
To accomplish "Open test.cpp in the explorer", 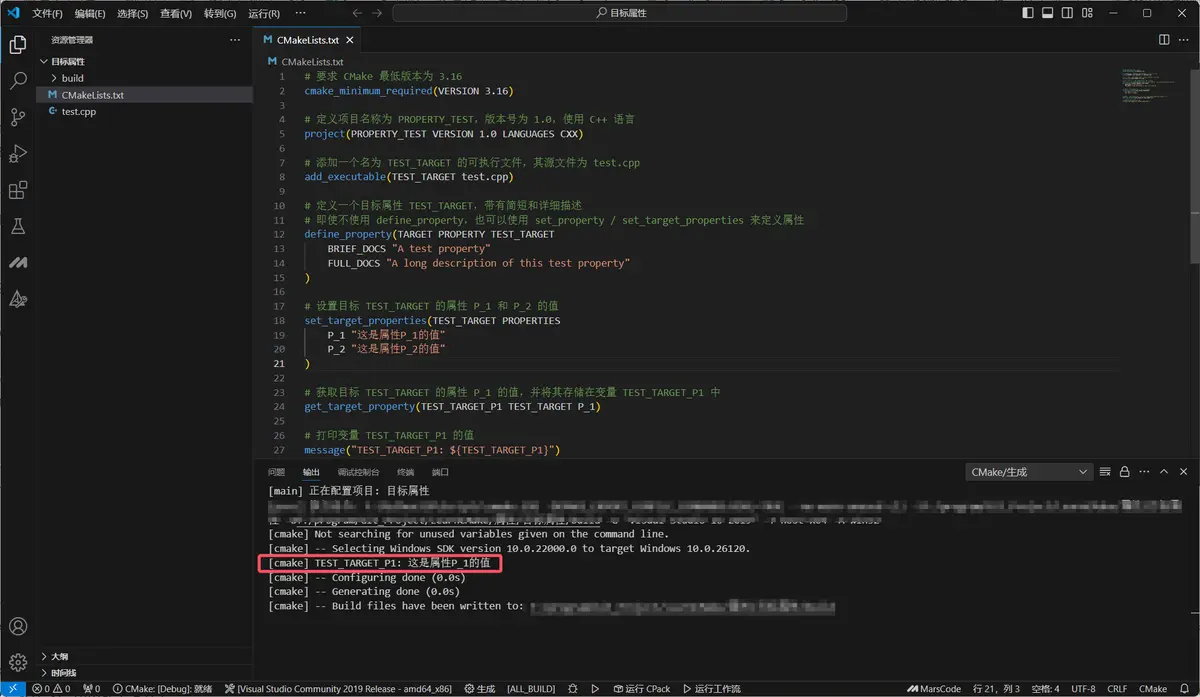I will click(x=144, y=111).
